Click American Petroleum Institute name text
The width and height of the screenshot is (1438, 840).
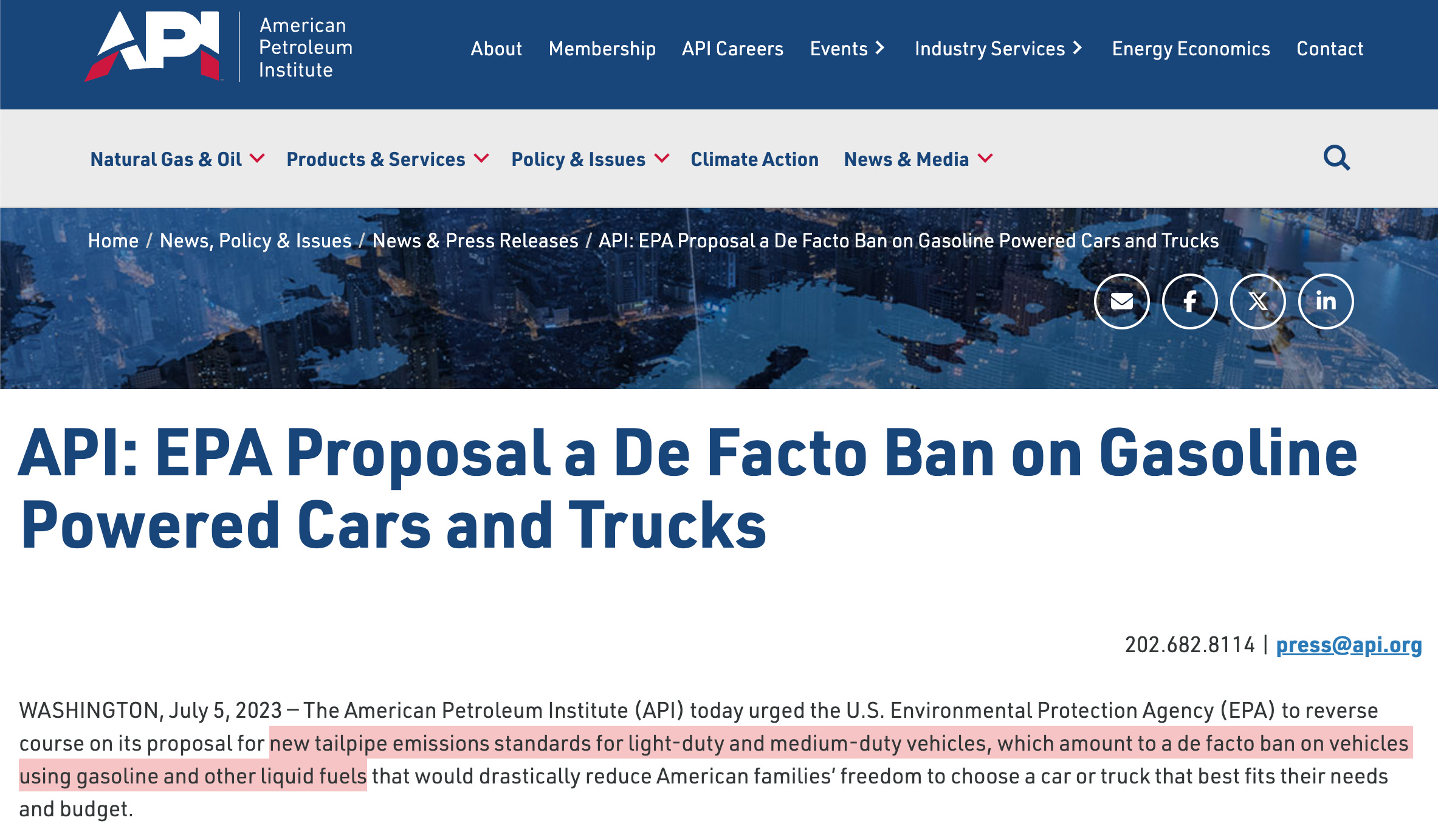tap(306, 47)
